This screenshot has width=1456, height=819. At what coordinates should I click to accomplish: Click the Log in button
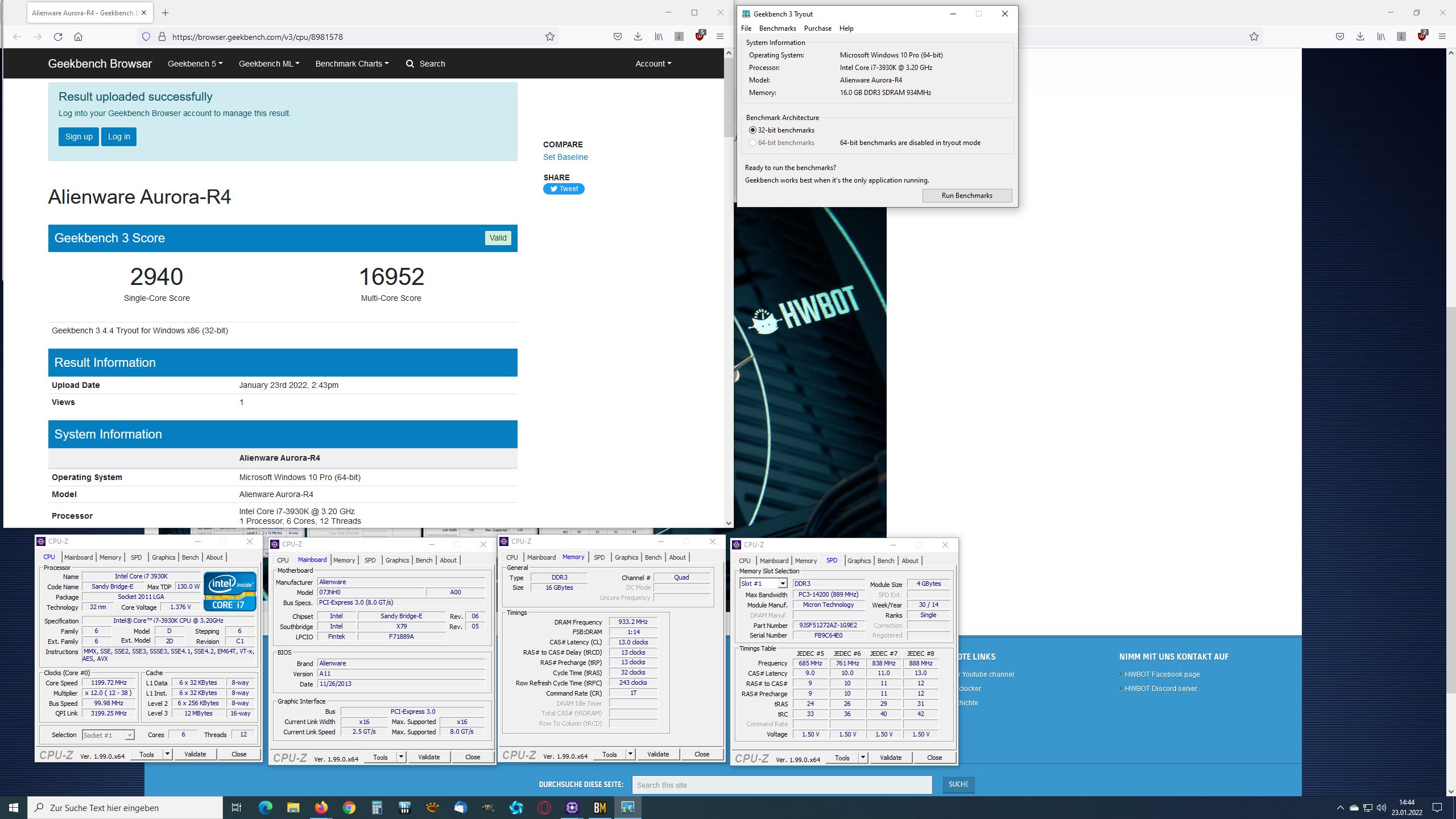119,136
